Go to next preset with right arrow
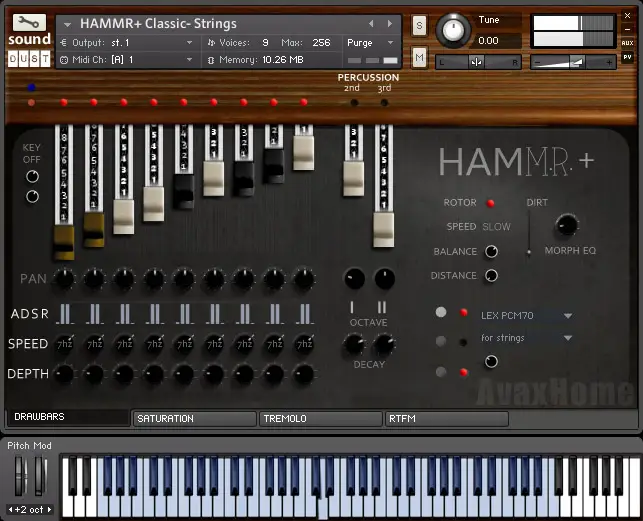 [x=390, y=24]
